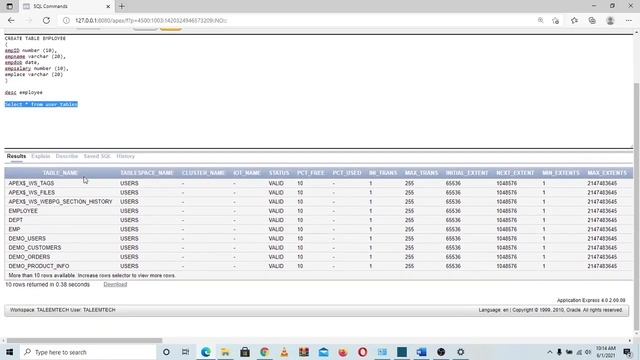This screenshot has width=640, height=360.
Task: Click the NEXT_EXTENT column header
Action: click(515, 173)
